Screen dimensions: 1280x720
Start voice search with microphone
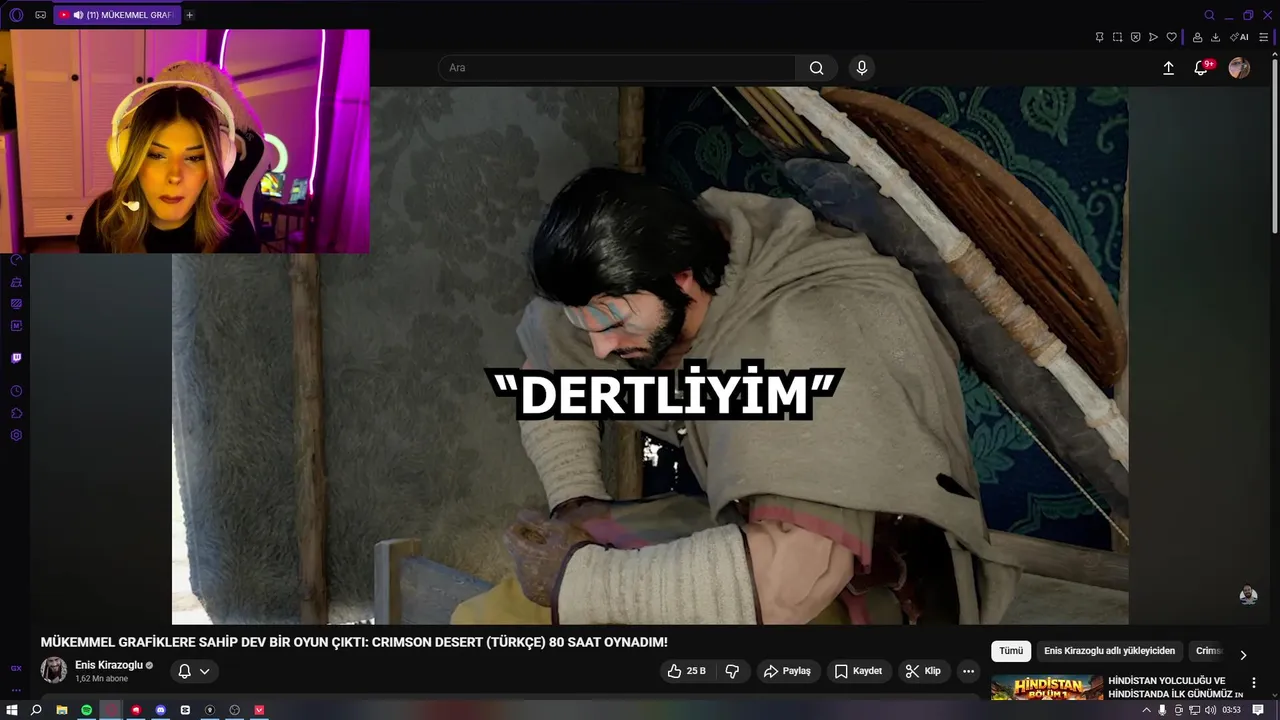click(x=862, y=68)
